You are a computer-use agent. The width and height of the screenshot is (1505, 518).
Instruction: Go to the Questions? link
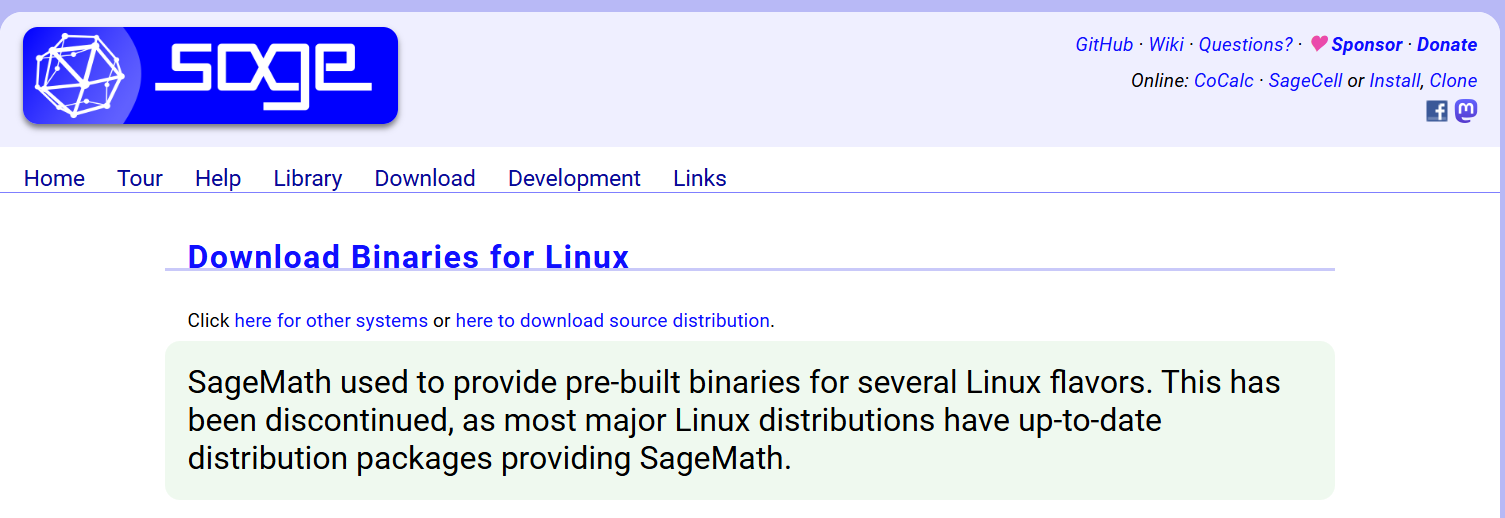[x=1245, y=45]
